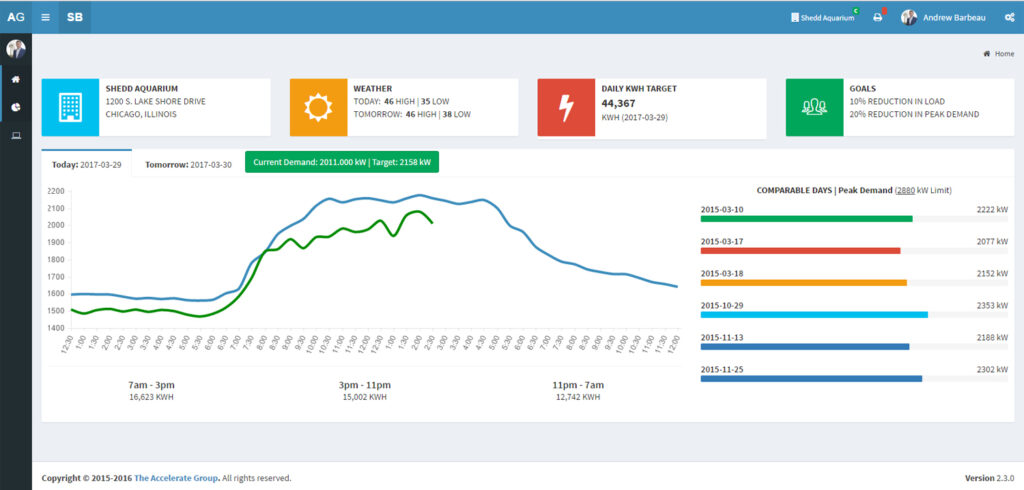Click the 2188 kW value
The image size is (1024, 490).
[992, 338]
